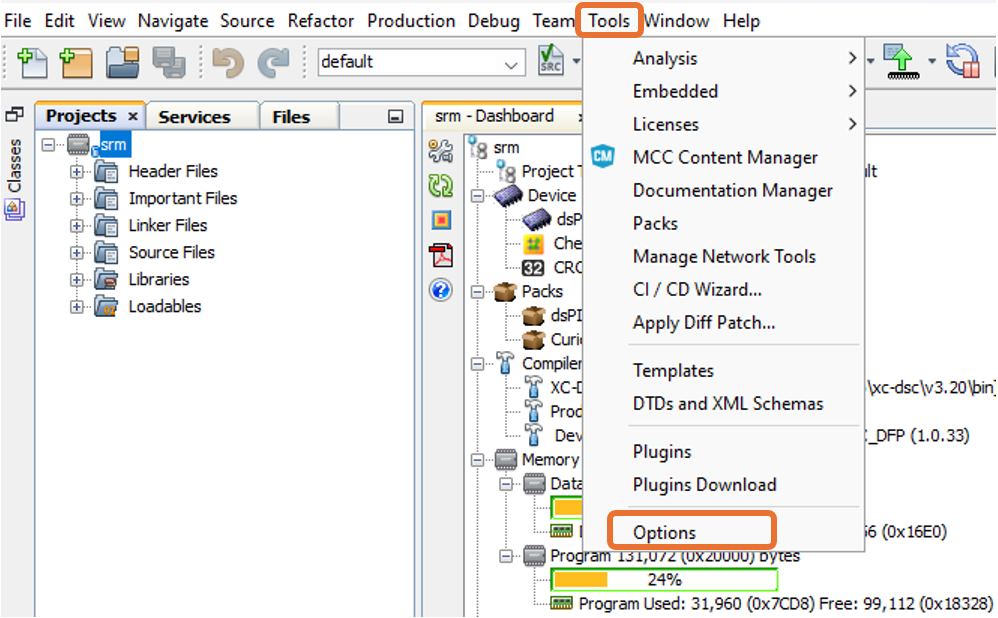Click the Memory chip icon in dashboard

(506, 460)
